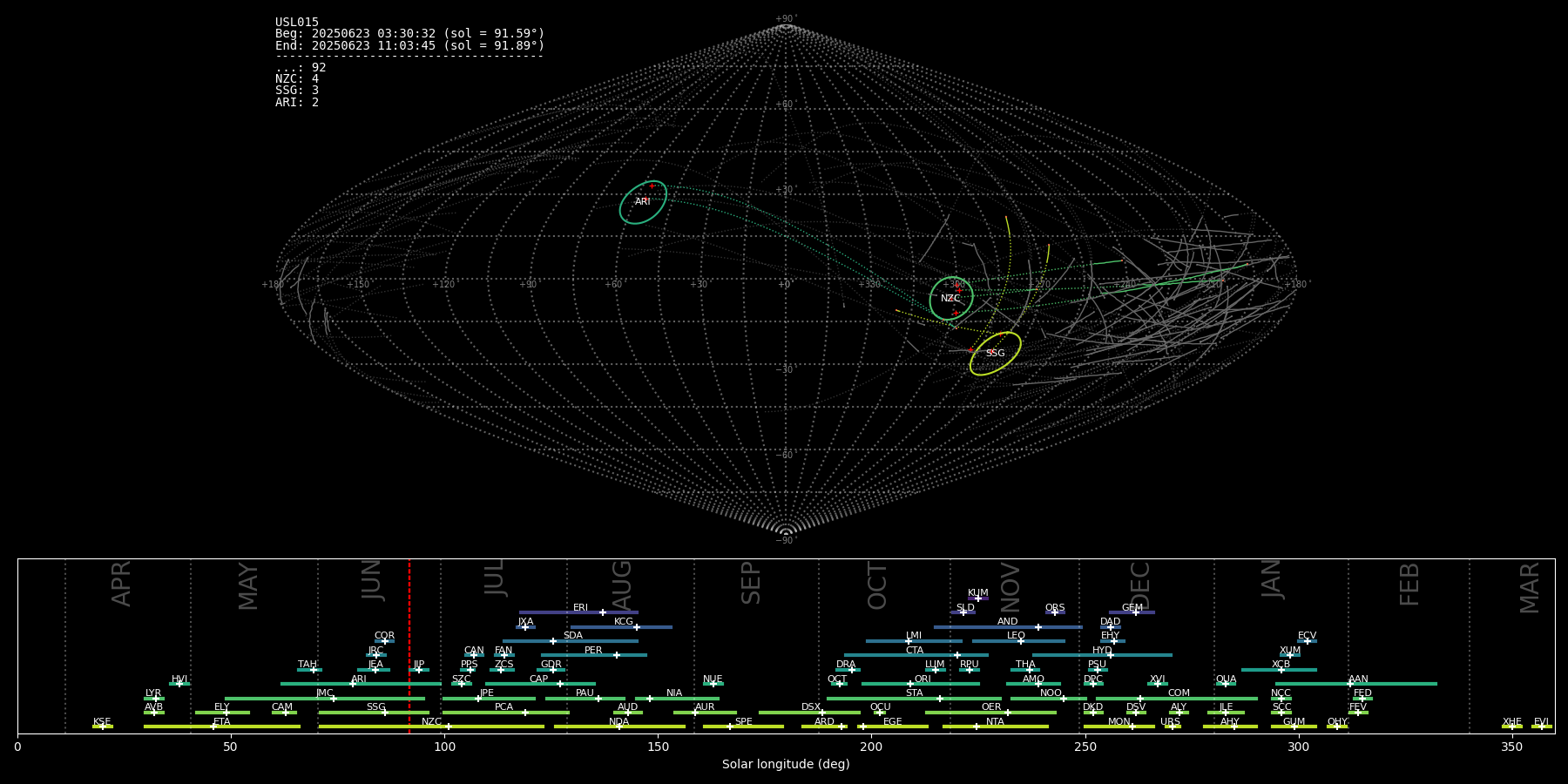Click the 'End: 20250623 11:03:45' line
The width and height of the screenshot is (1568, 784).
click(409, 45)
